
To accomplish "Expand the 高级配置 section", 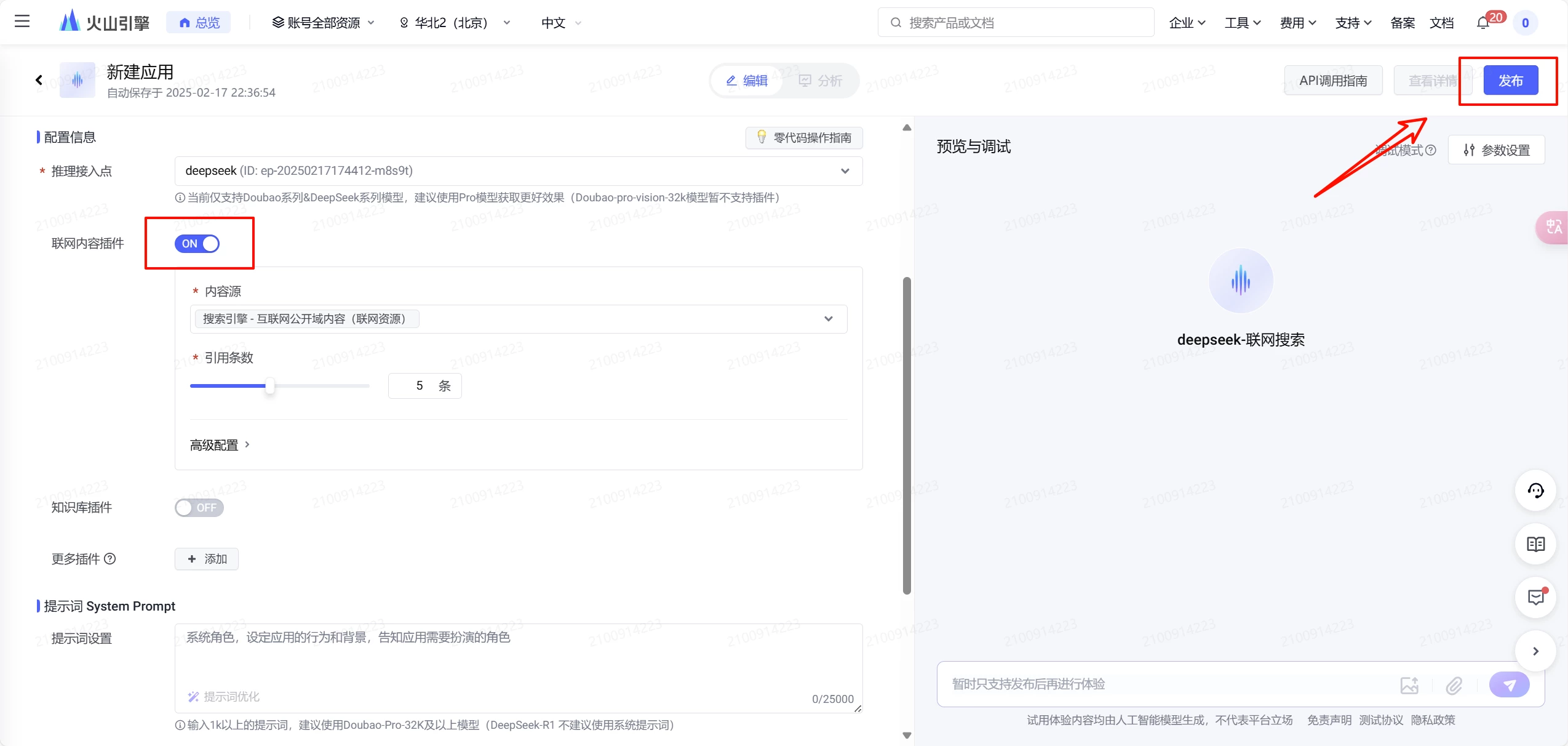I will tap(220, 445).
